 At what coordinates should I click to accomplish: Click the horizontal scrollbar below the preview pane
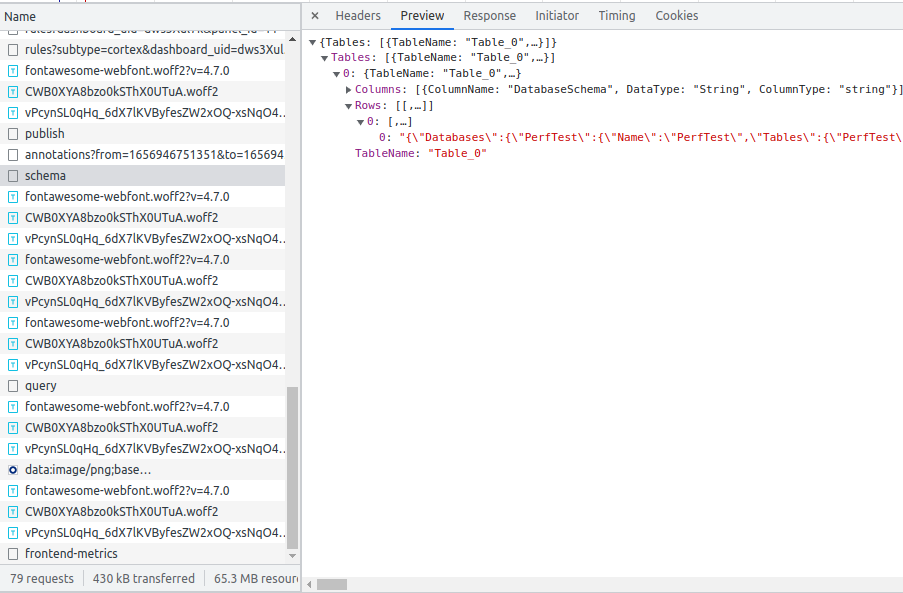point(330,584)
